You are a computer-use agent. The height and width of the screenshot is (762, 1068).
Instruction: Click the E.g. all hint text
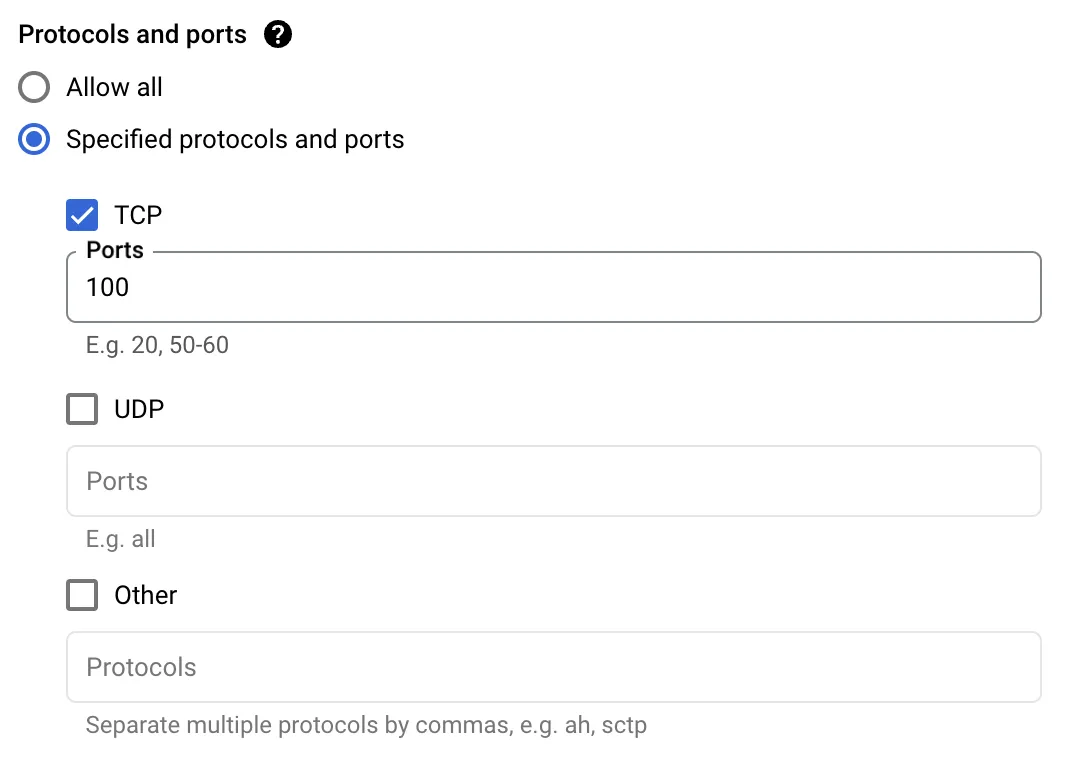pyautogui.click(x=120, y=538)
